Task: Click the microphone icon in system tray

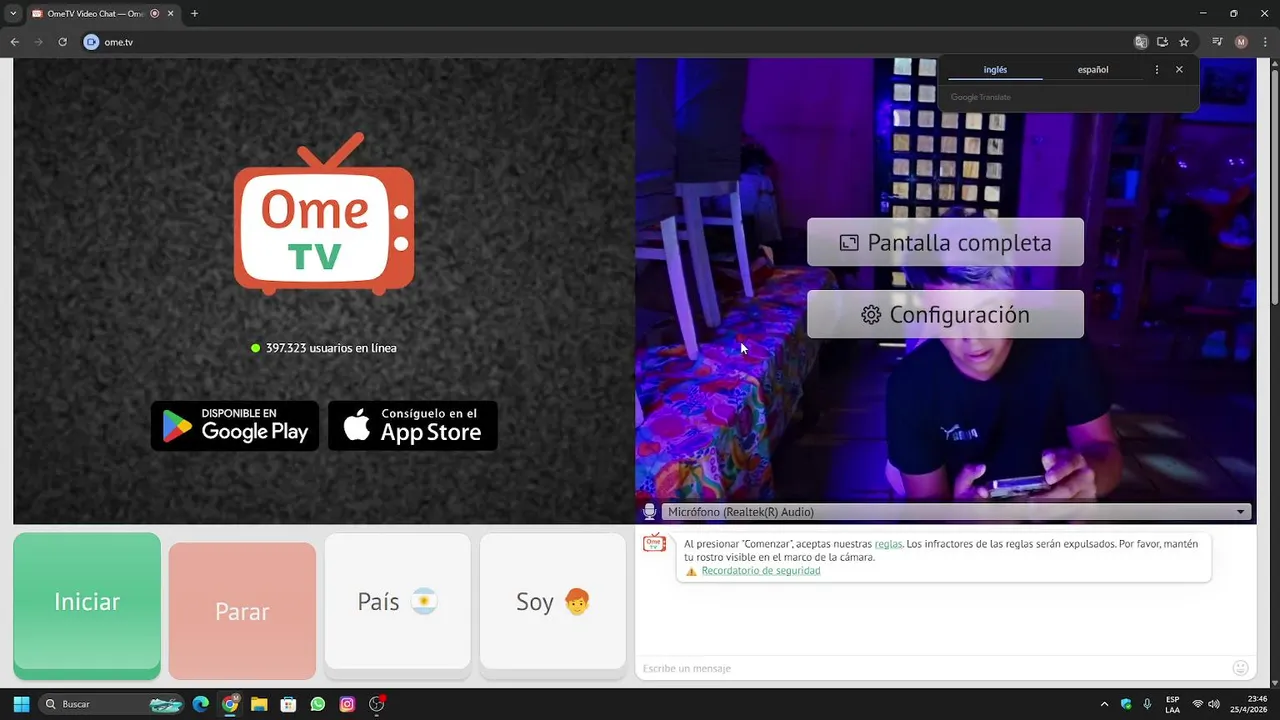Action: pos(1147,704)
